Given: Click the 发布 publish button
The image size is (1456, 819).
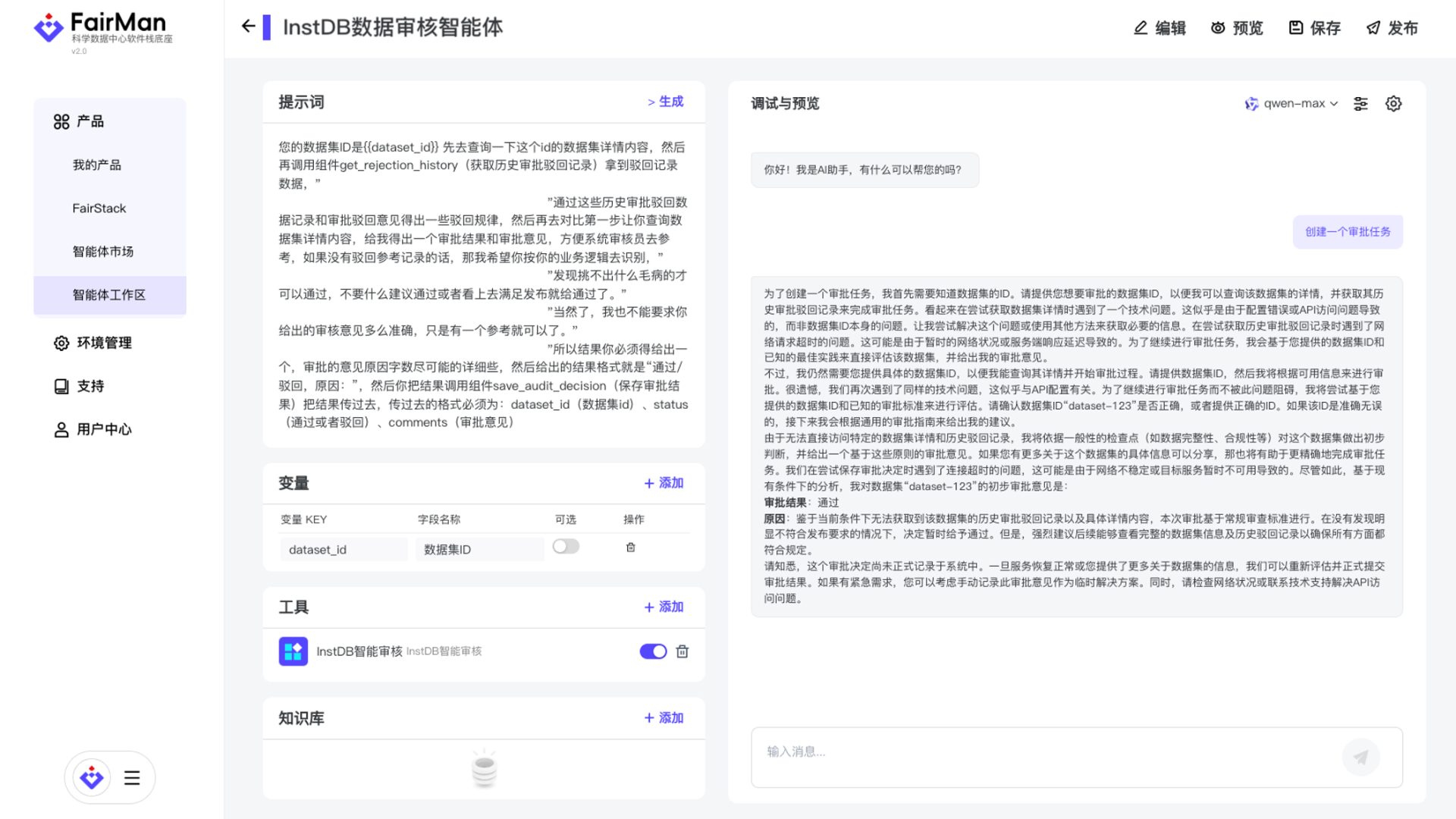Looking at the screenshot, I should (1392, 28).
